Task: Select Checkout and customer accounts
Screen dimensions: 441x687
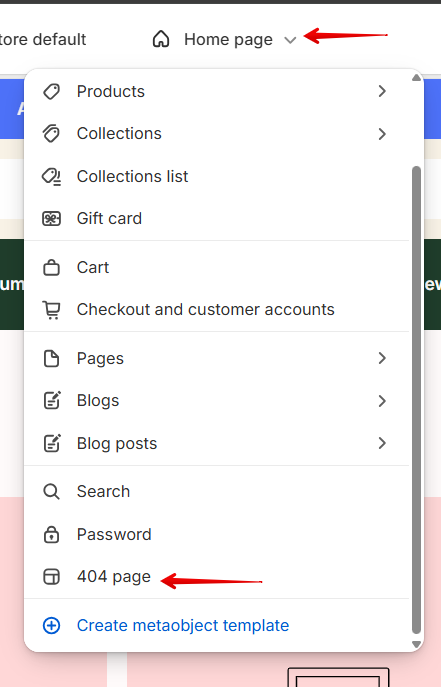Action: [217, 310]
